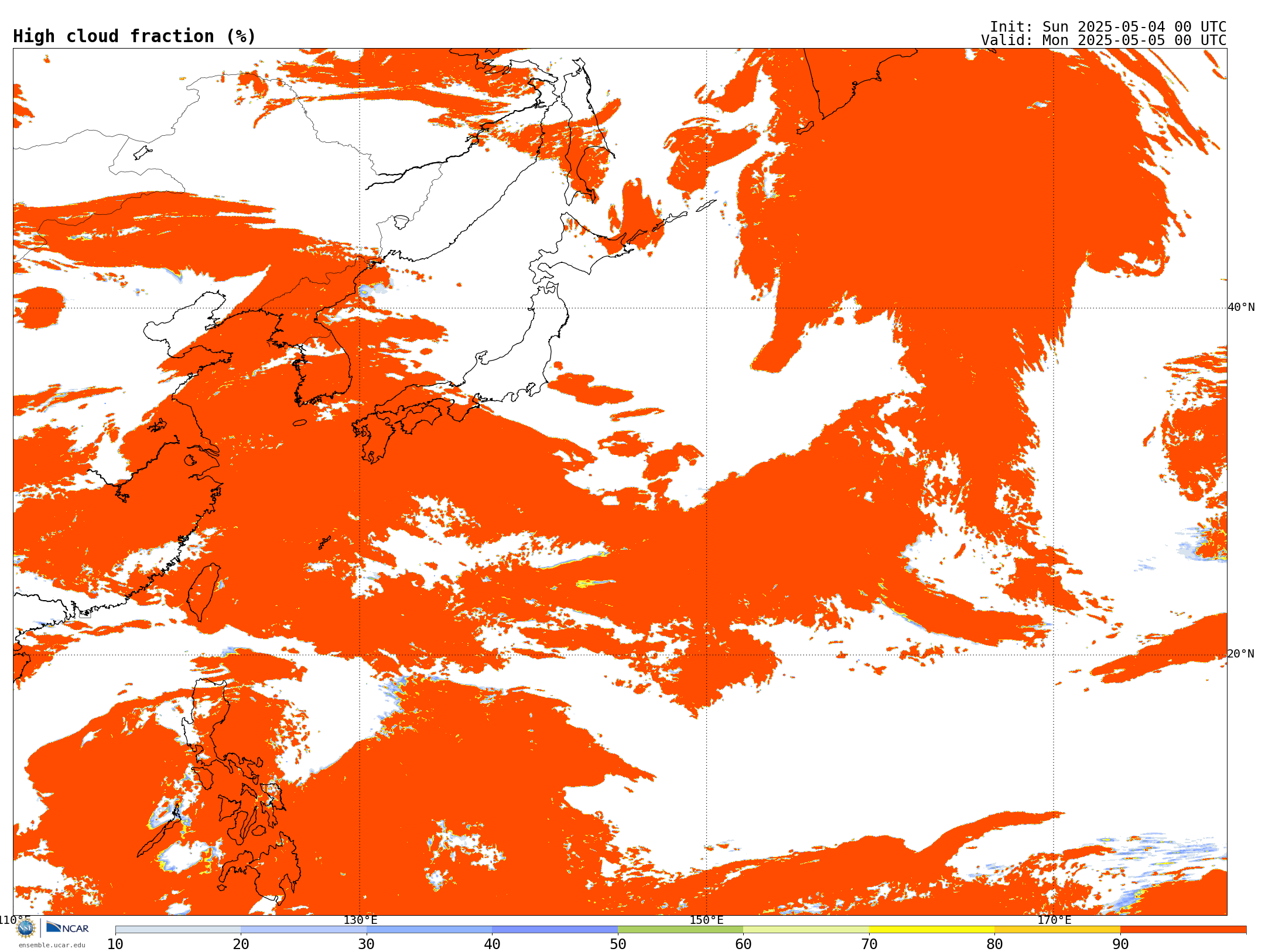Click the colorbar tick label 30
The width and height of the screenshot is (1265, 952).
click(367, 944)
